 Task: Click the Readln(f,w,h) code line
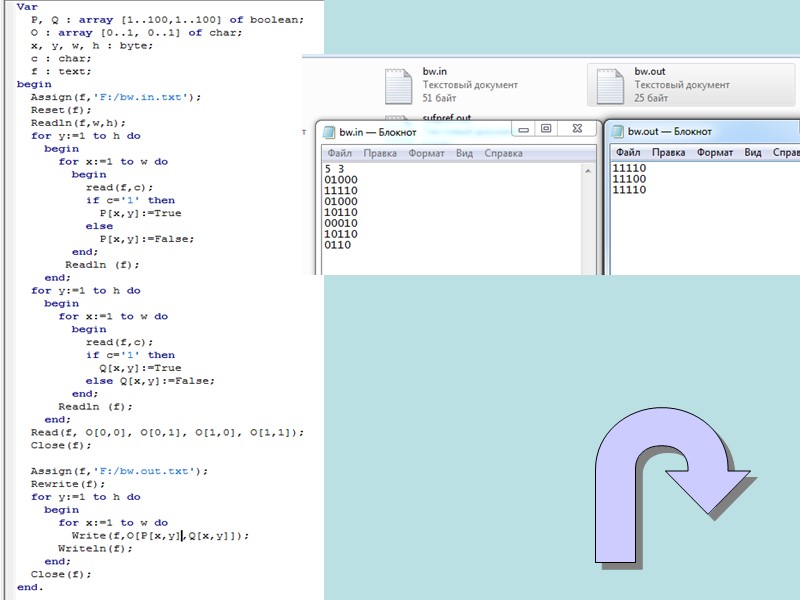point(78,123)
